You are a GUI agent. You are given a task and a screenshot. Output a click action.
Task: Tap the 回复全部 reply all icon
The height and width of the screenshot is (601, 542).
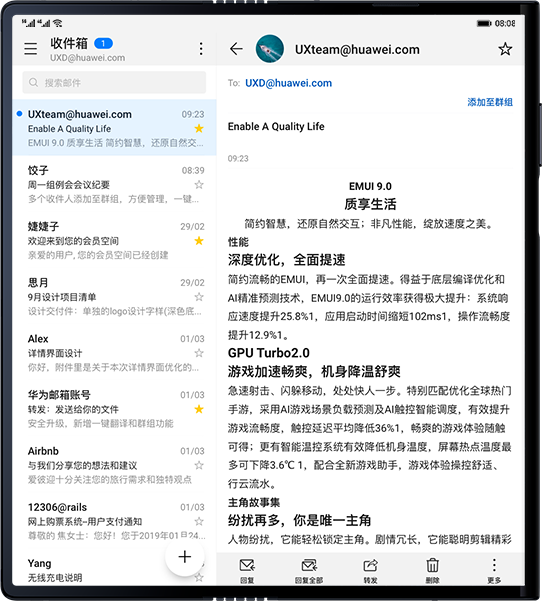(x=309, y=570)
